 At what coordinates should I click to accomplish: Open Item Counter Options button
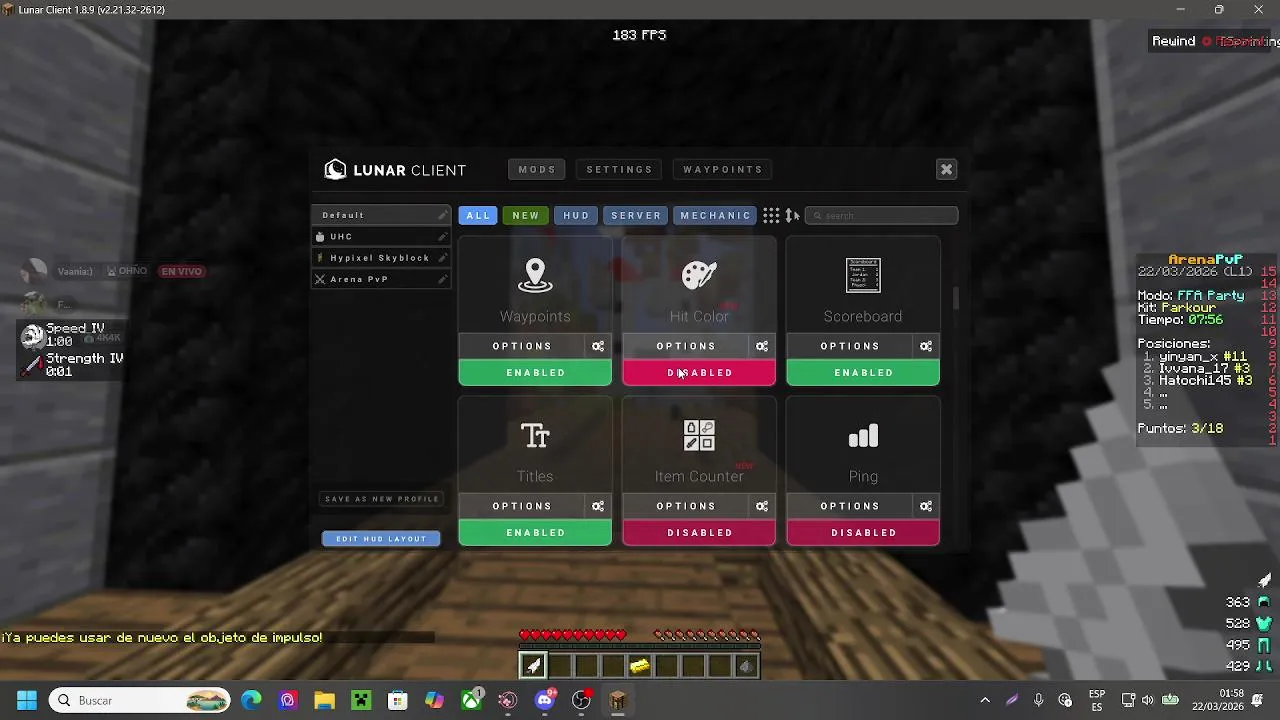(686, 506)
